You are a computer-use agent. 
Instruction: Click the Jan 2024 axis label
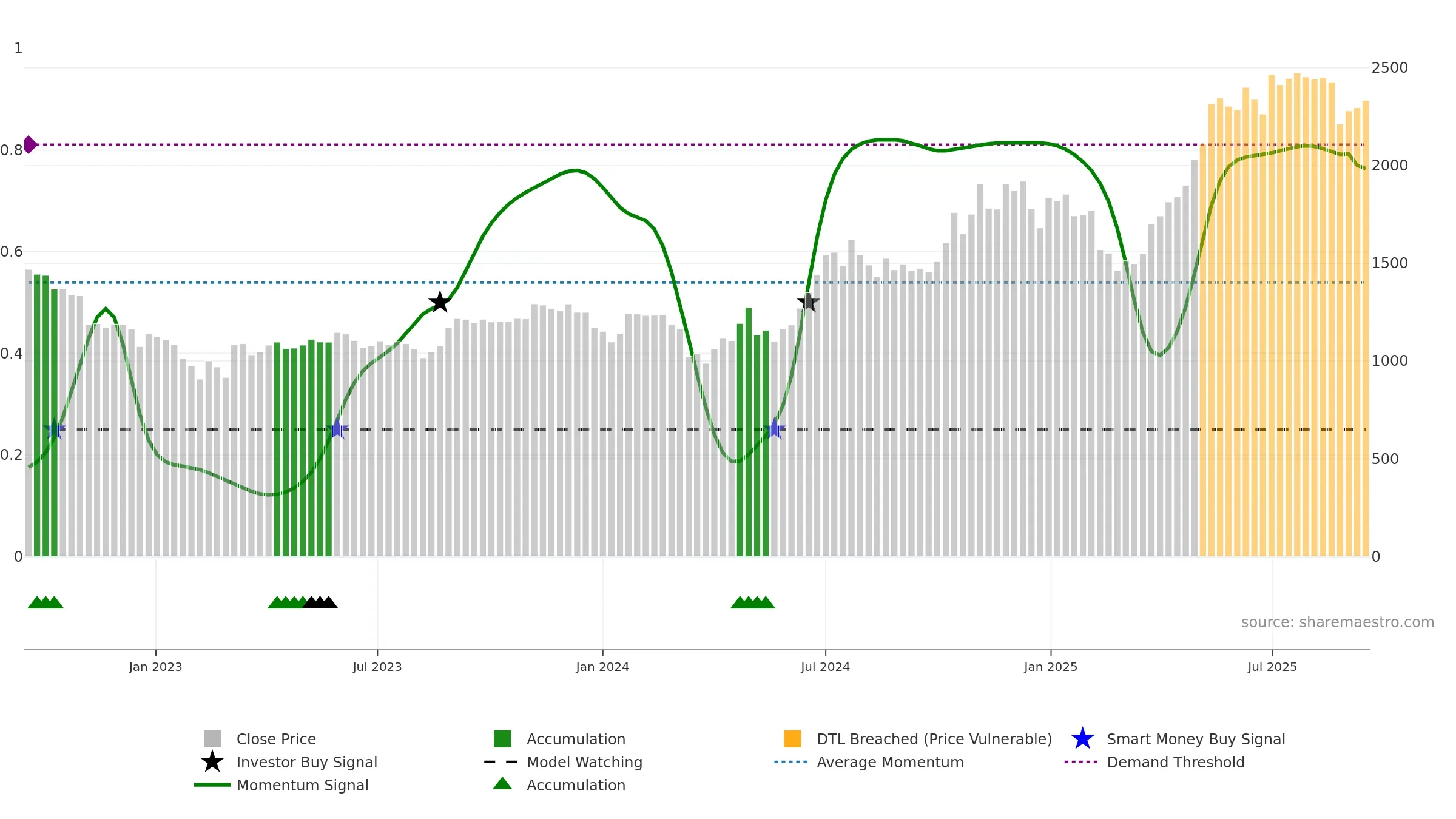tap(602, 667)
